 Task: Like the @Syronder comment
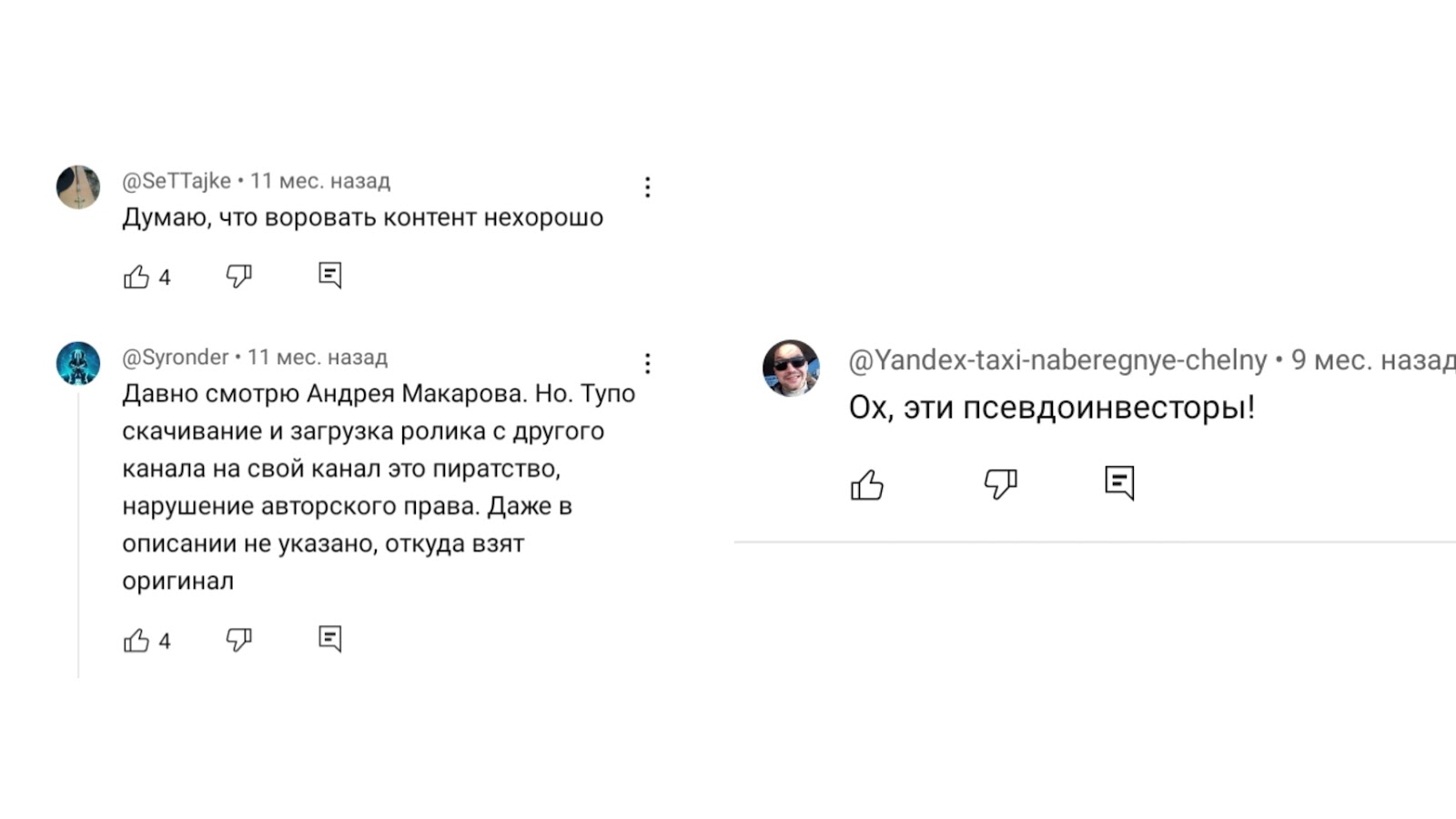click(136, 641)
